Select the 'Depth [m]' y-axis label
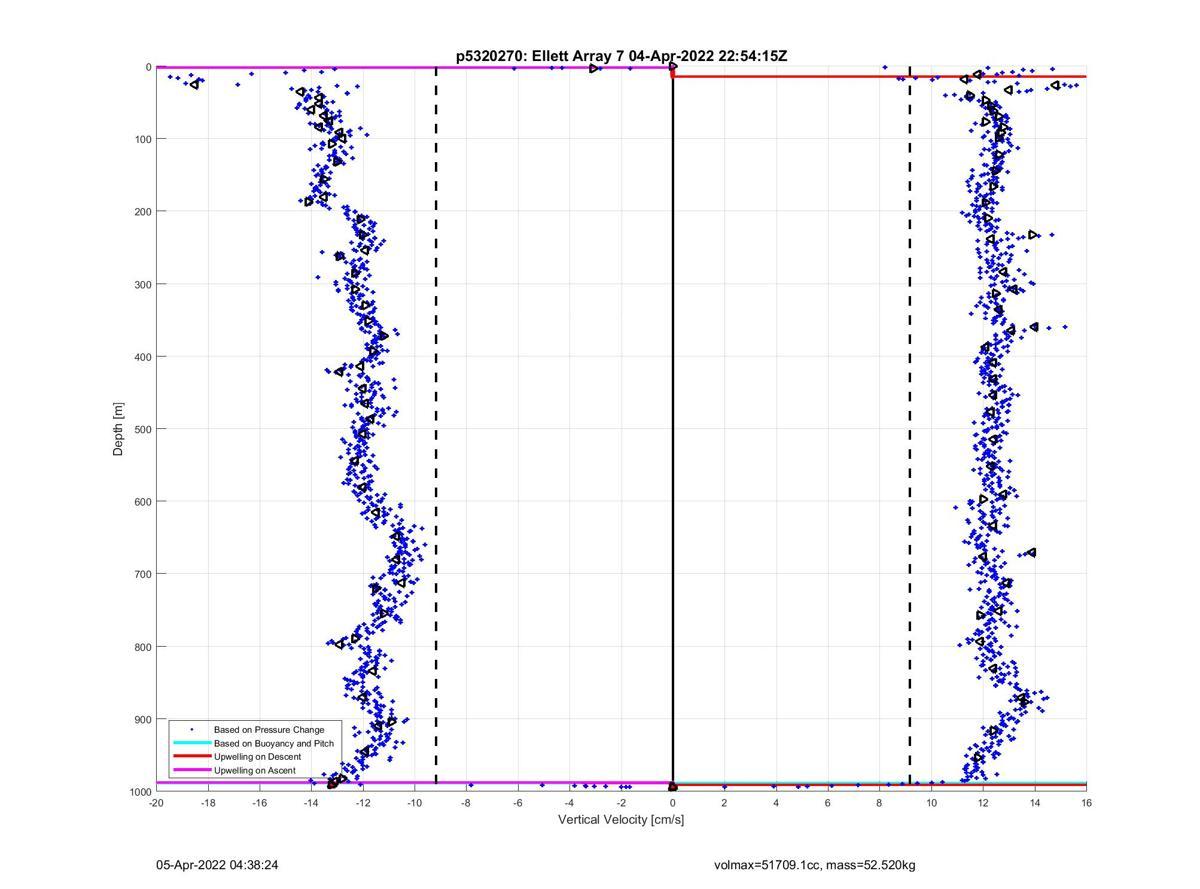This screenshot has width=1200, height=889. point(118,429)
